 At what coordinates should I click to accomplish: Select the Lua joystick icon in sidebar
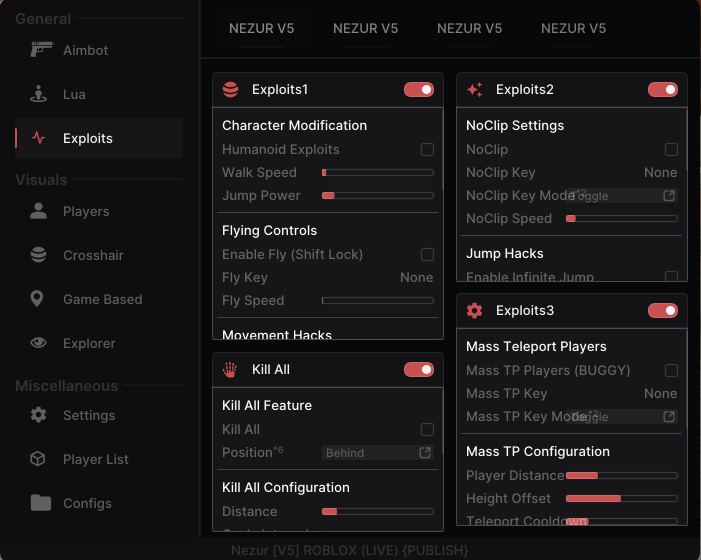pos(38,94)
